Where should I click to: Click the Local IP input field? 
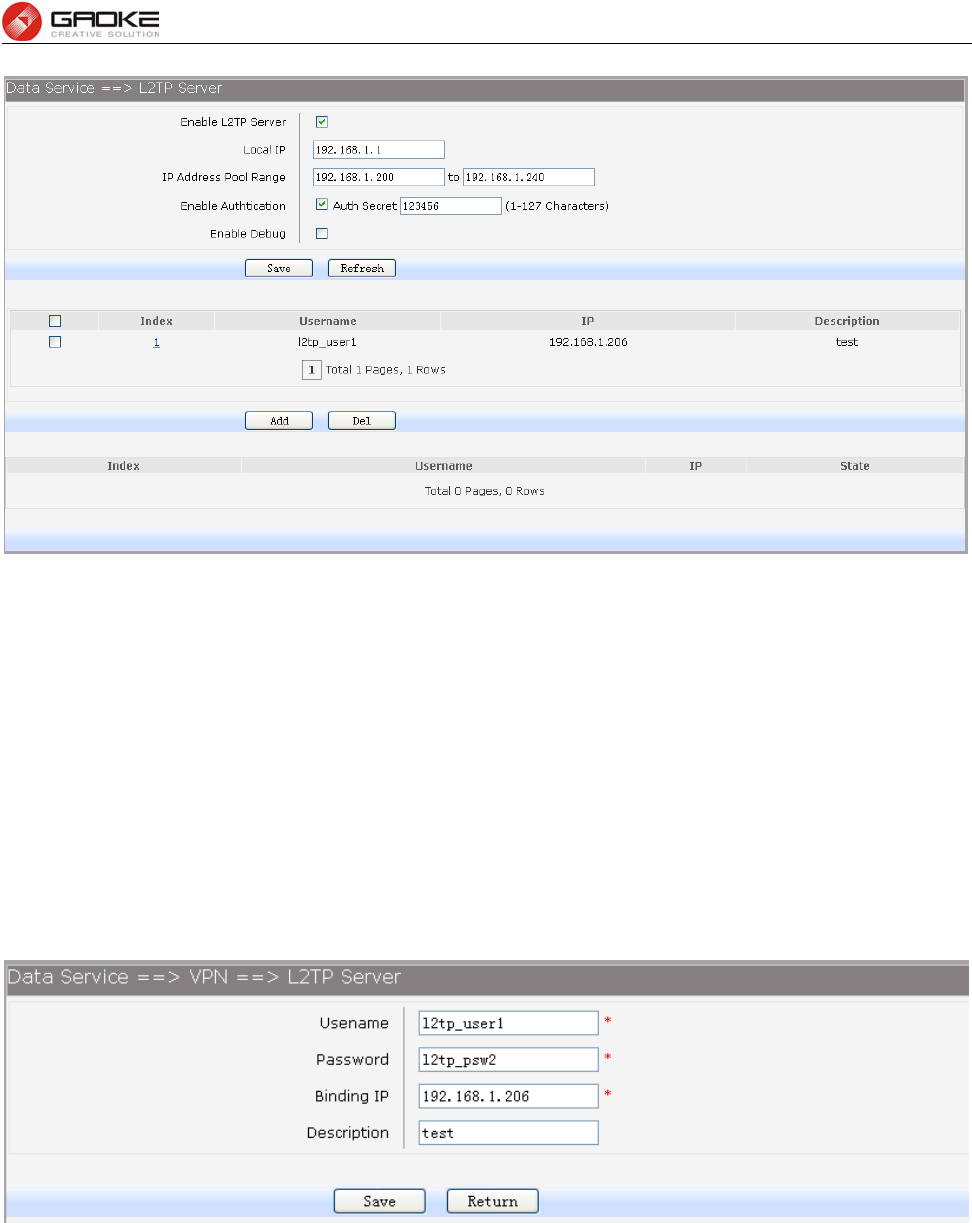pyautogui.click(x=378, y=150)
